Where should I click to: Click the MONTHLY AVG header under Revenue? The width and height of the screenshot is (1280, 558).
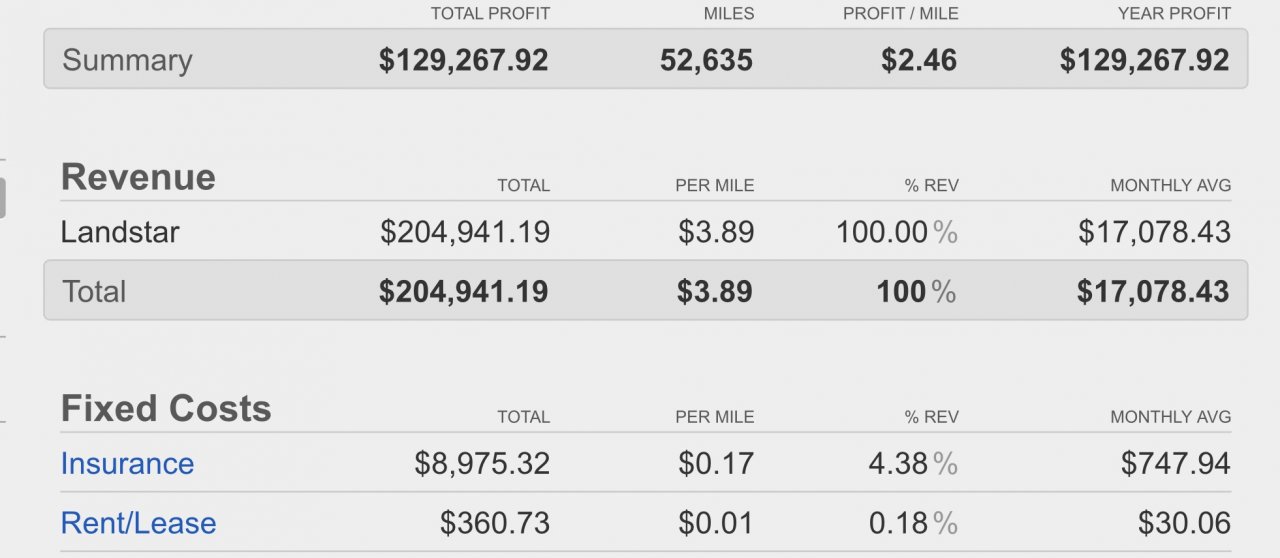coord(1170,185)
